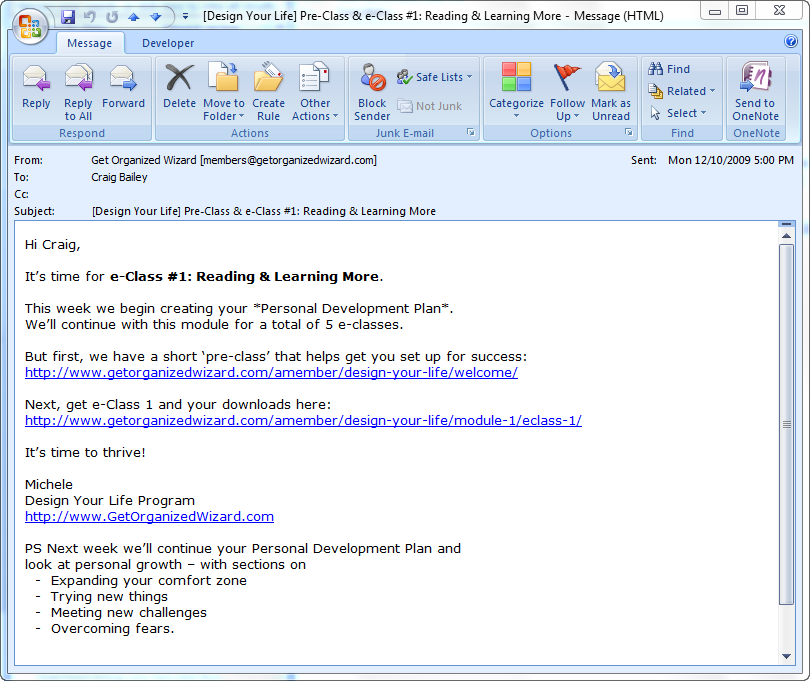Open the design-your-life welcome link

pyautogui.click(x=271, y=373)
